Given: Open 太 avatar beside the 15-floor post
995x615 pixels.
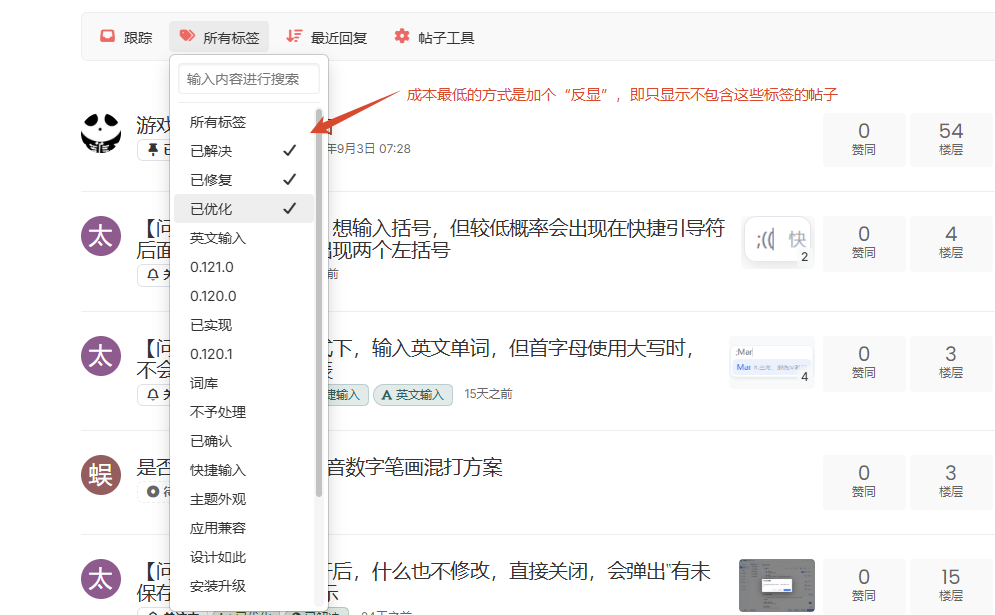Looking at the screenshot, I should [101, 579].
